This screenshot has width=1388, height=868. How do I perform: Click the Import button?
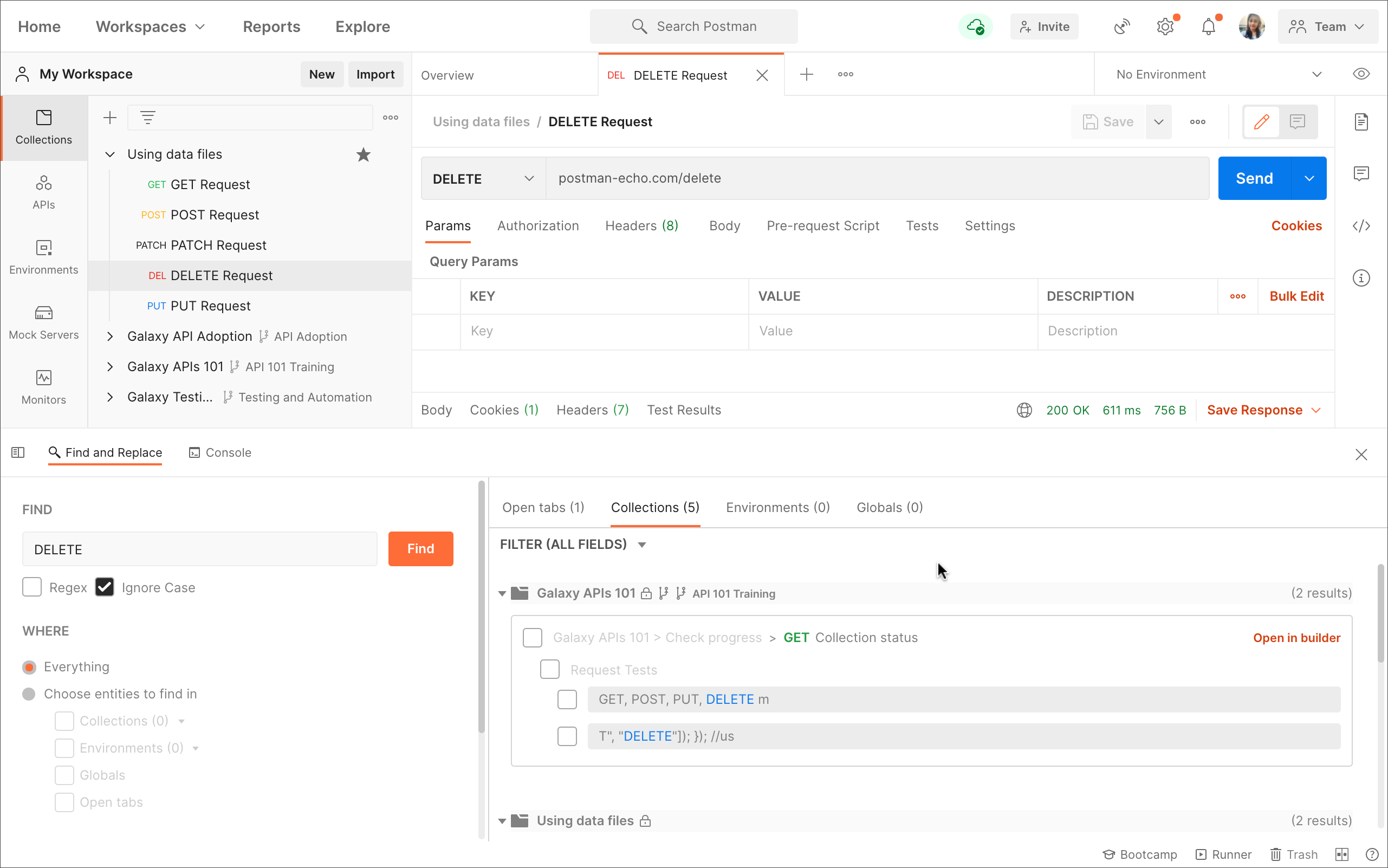375,74
